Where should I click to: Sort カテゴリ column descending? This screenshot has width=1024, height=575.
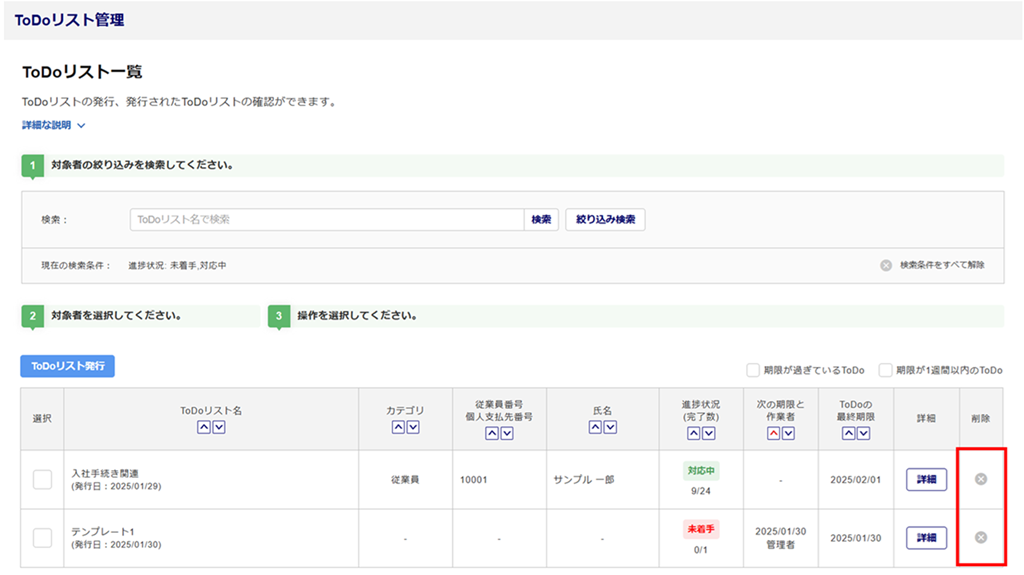[413, 428]
